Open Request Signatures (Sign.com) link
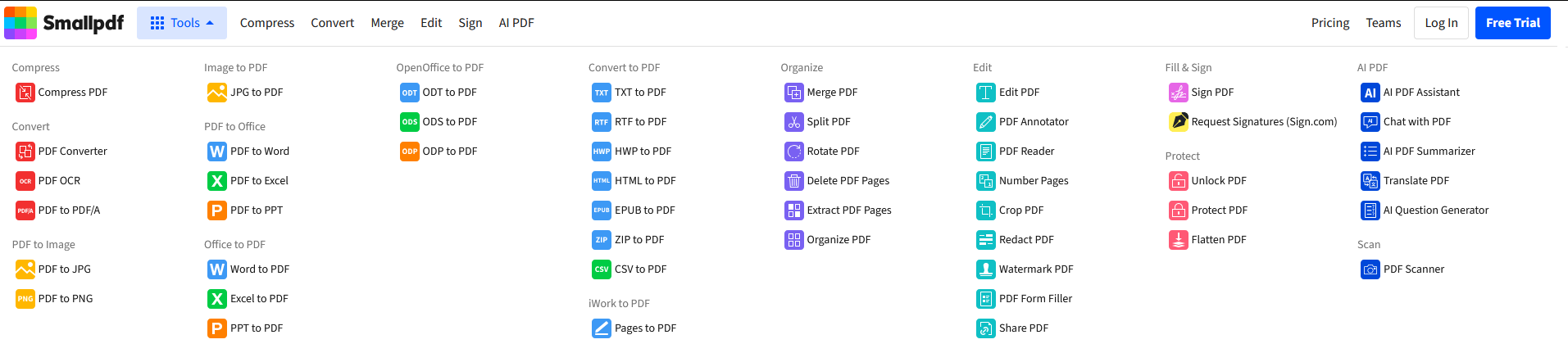Image resolution: width=1568 pixels, height=353 pixels. click(x=1264, y=122)
